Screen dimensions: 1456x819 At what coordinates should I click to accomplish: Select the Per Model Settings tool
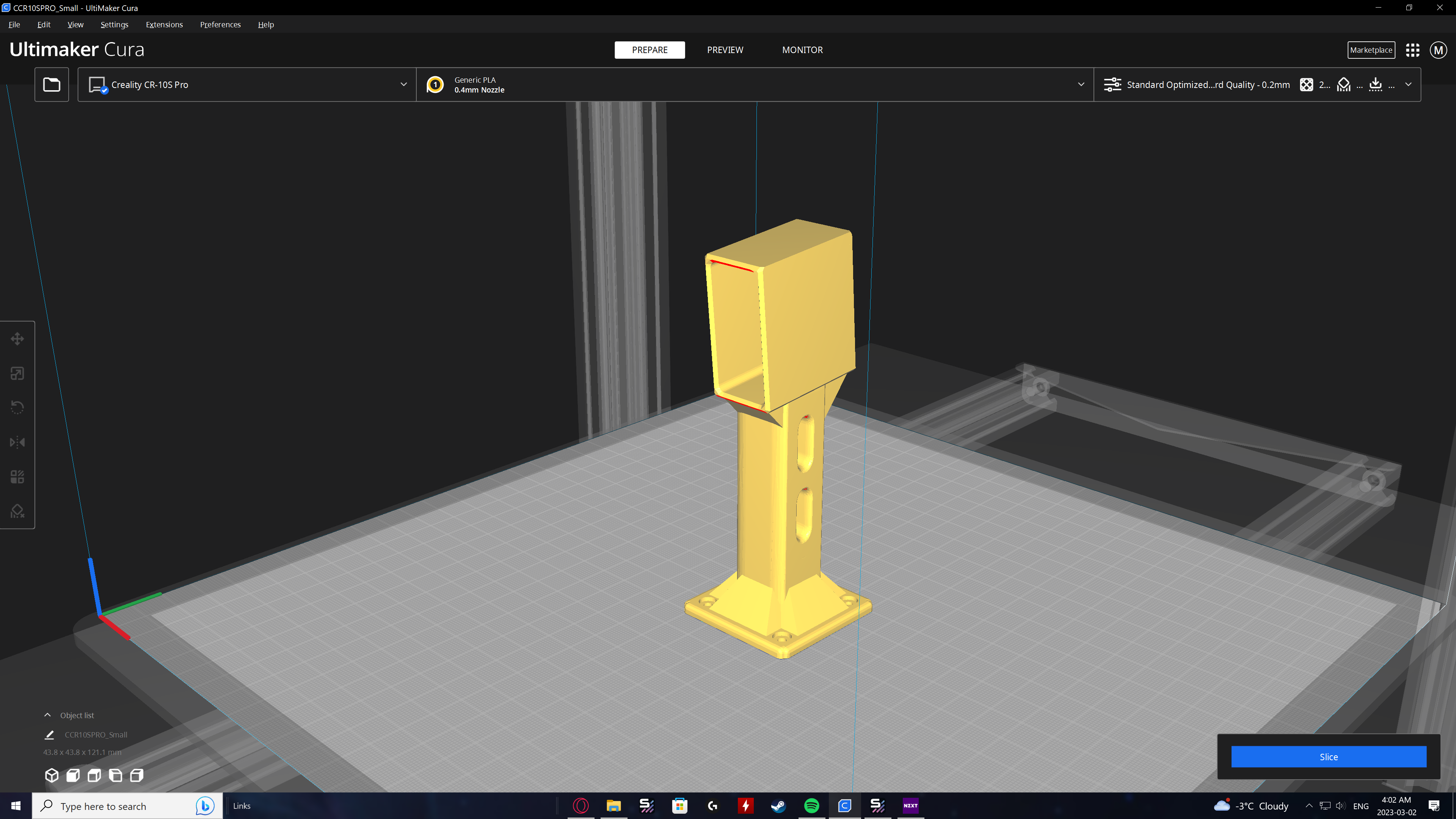pos(17,477)
